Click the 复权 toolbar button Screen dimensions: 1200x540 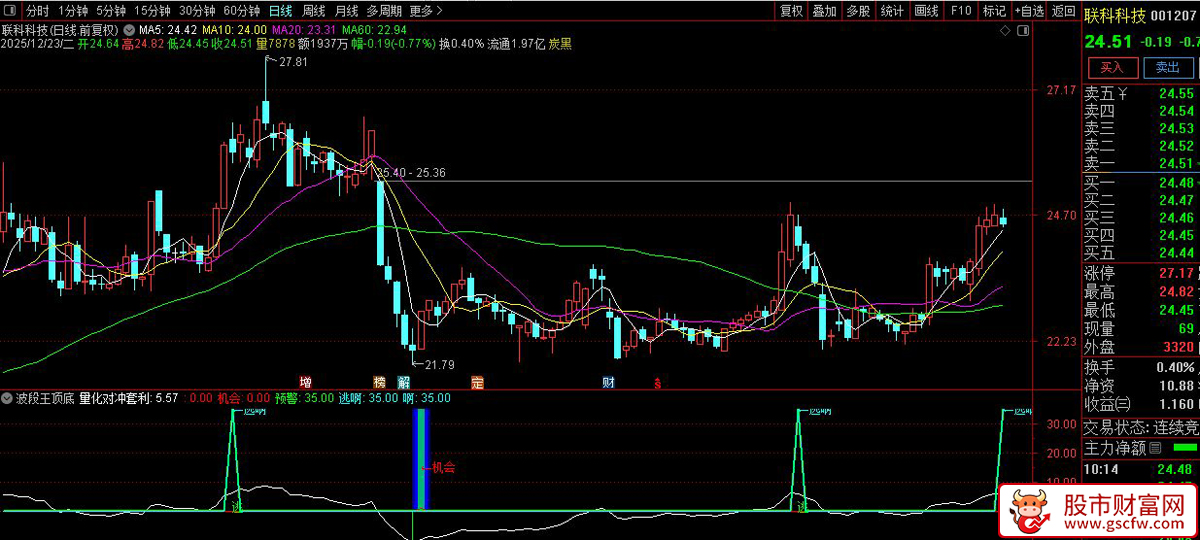point(791,11)
